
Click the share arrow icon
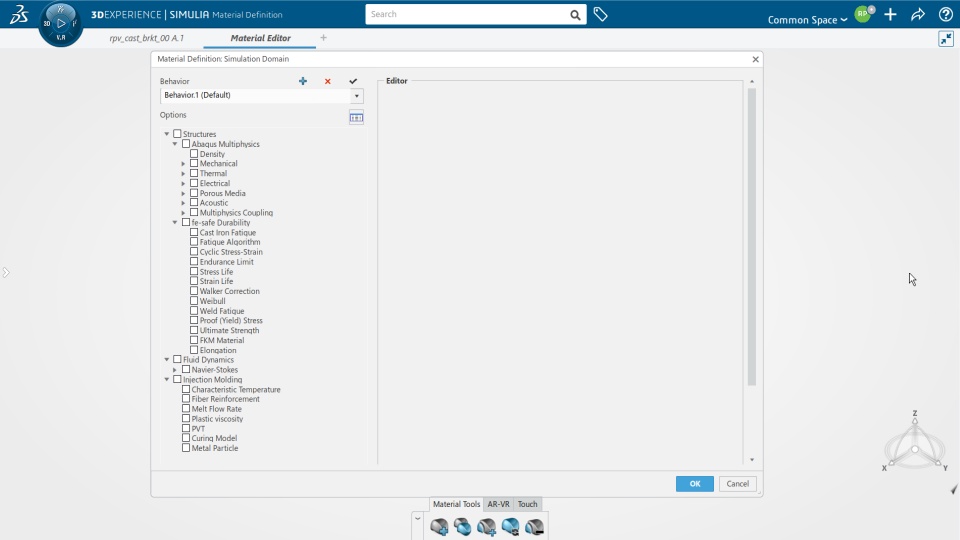click(918, 15)
